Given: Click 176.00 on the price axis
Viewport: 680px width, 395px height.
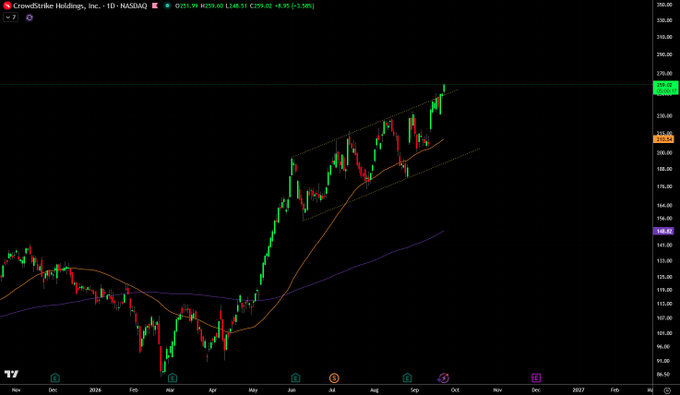Looking at the screenshot, I should [664, 186].
